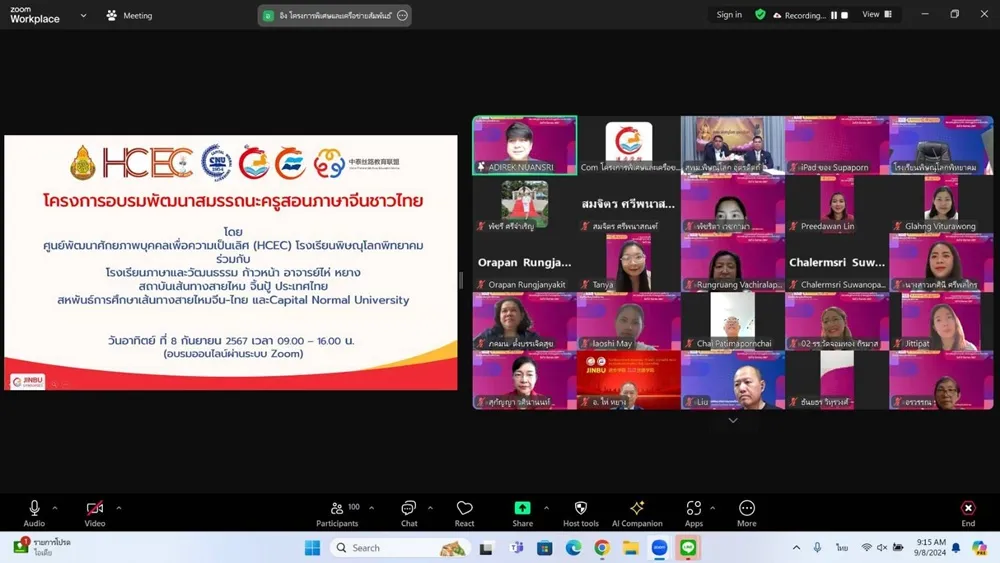Expand the caret beside Apps
Screen dimensions: 1000x563
tap(712, 508)
